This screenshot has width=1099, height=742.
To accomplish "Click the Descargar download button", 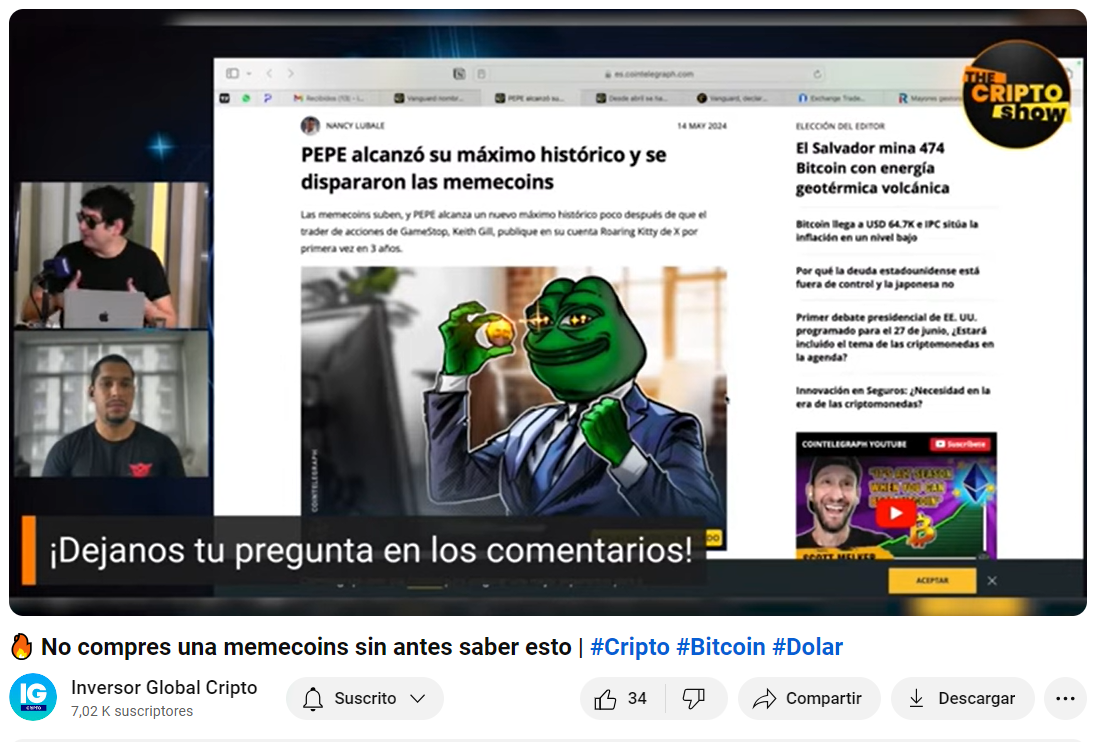I will [x=962, y=699].
